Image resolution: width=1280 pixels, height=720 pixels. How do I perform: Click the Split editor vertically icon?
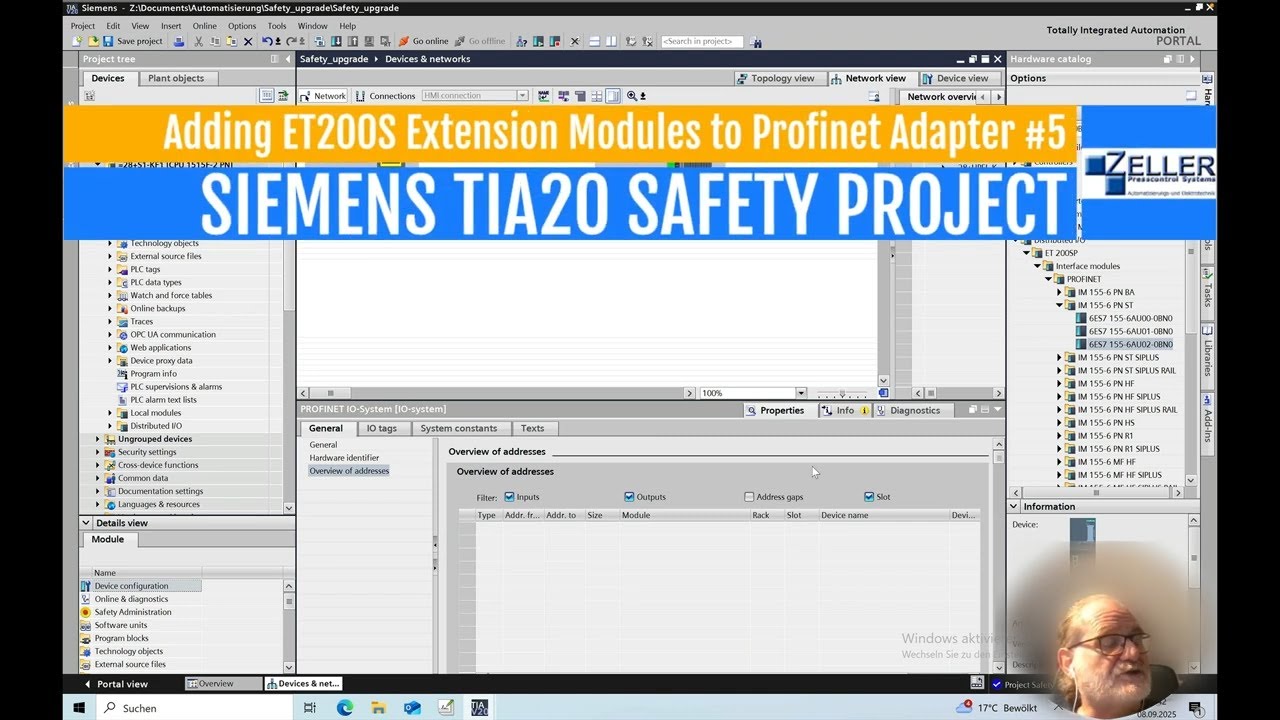pos(610,41)
